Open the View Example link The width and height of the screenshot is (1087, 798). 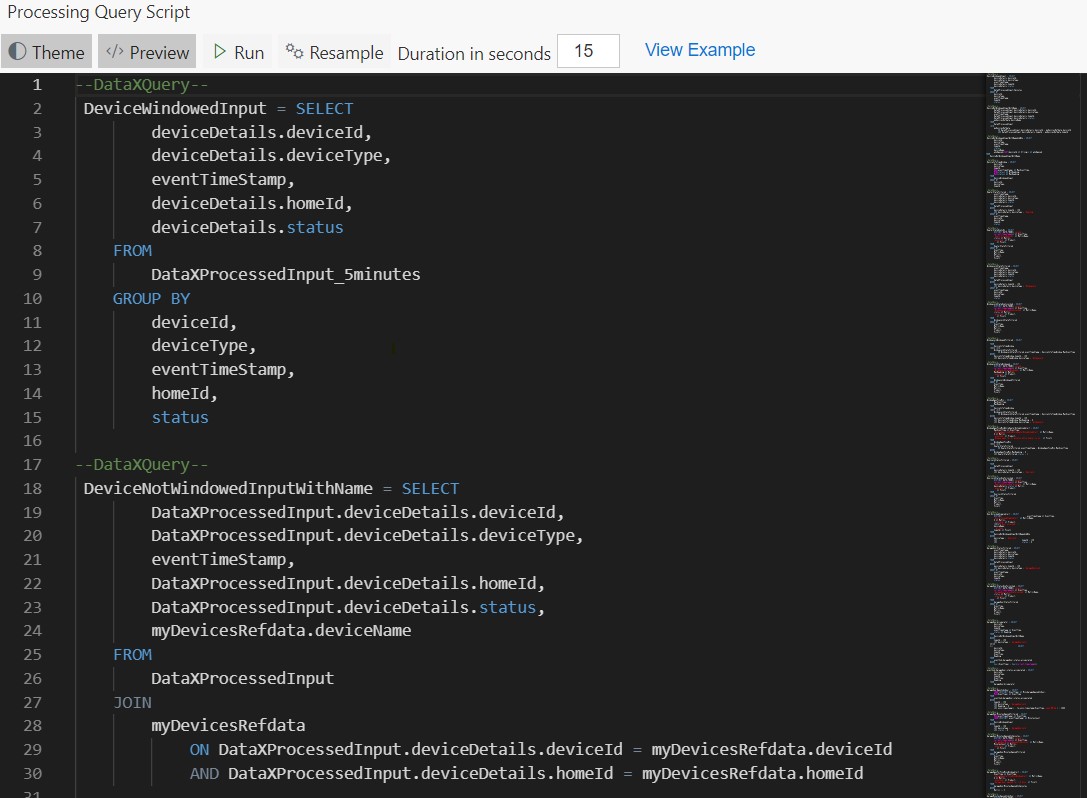click(x=699, y=50)
